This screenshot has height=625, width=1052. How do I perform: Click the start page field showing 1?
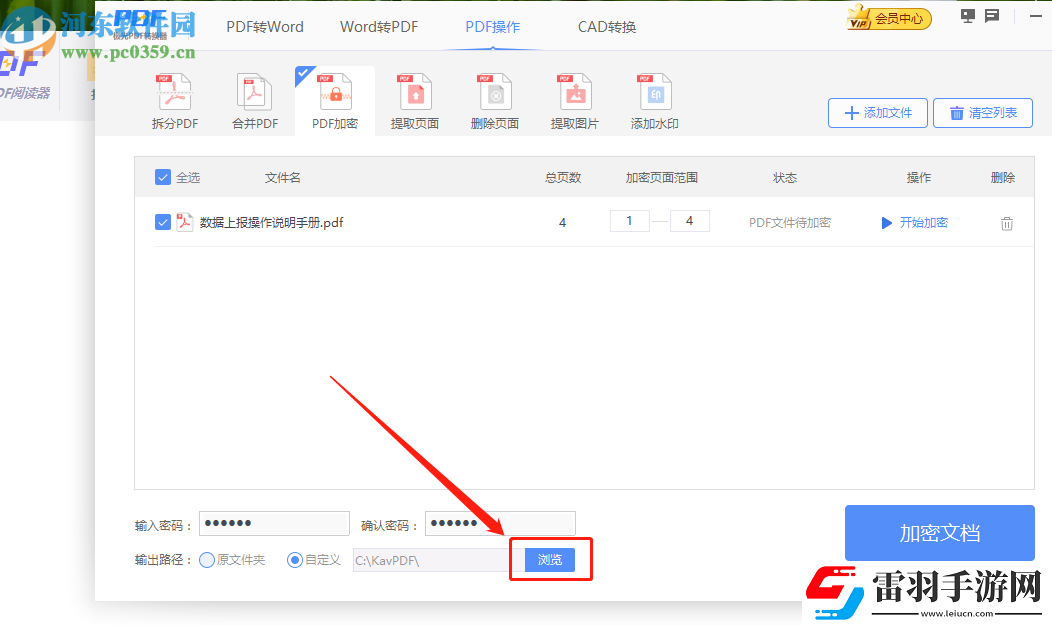(629, 221)
